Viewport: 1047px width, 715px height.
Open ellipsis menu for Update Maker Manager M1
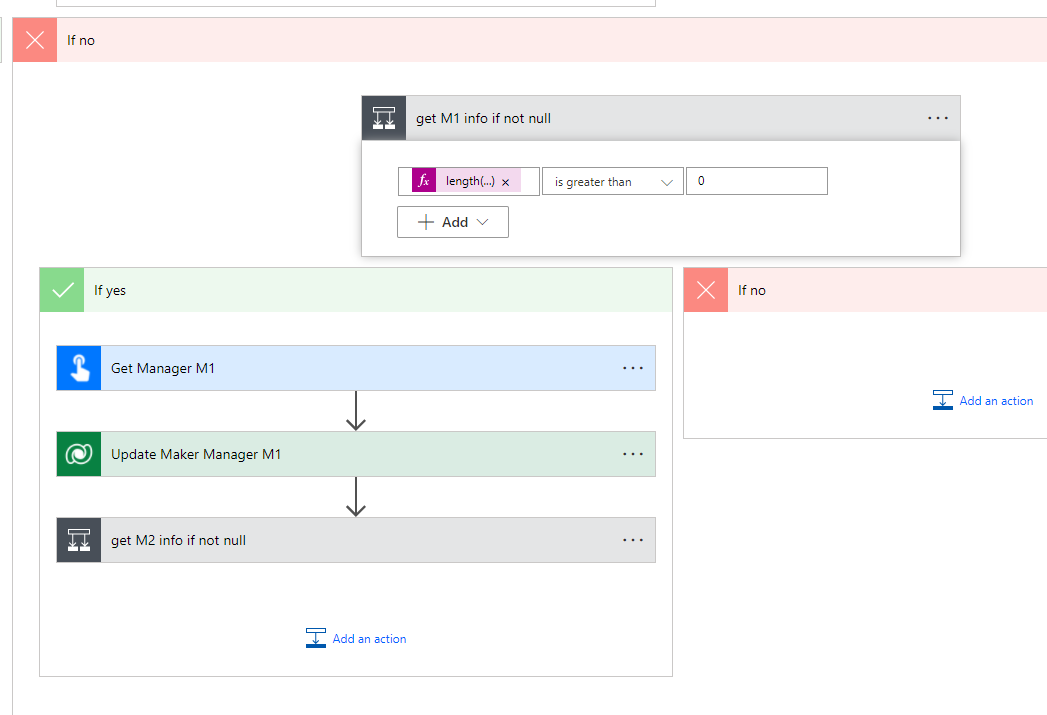[632, 454]
